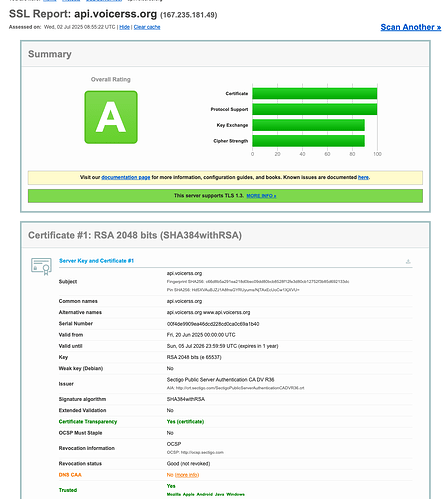Open the documentation page link
The width and height of the screenshot is (447, 499).
click(x=126, y=177)
